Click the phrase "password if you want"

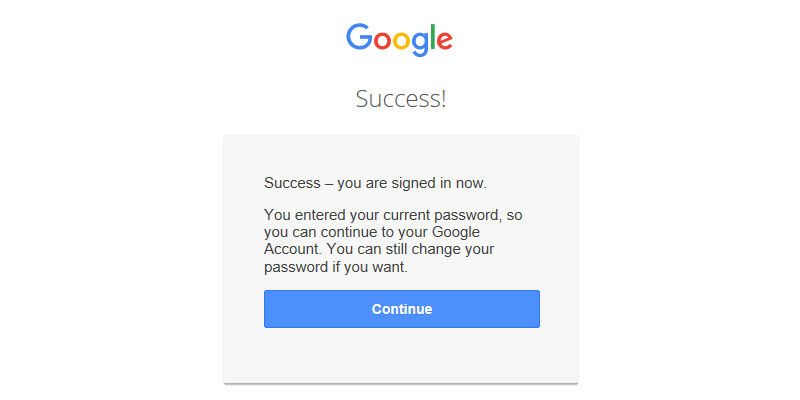click(x=335, y=268)
